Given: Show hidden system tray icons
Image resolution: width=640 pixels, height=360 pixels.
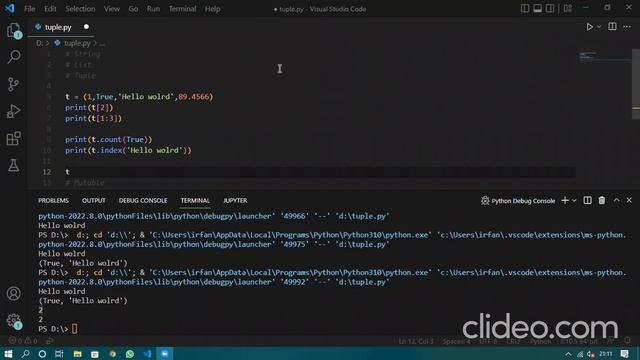Looking at the screenshot, I should pos(568,354).
